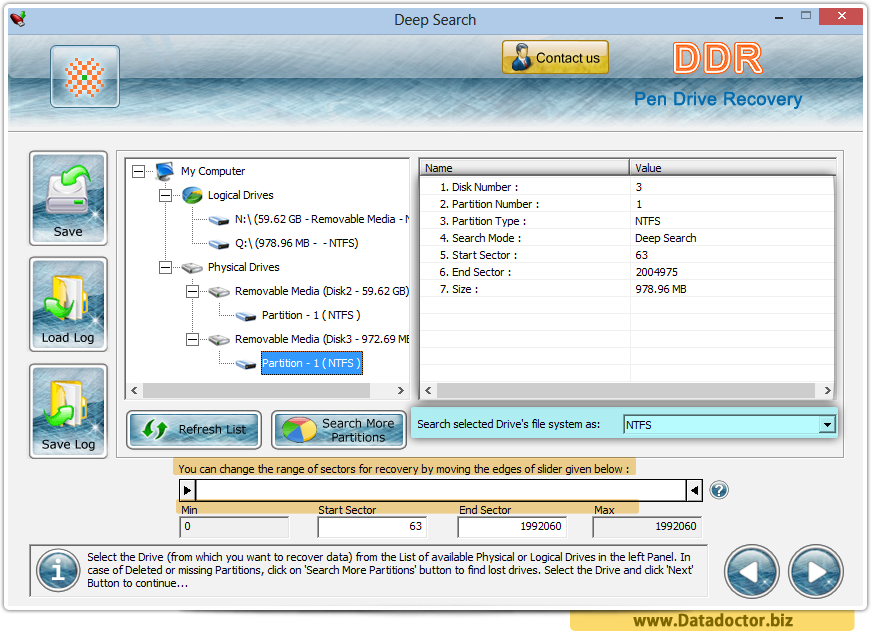Select Removable Media Disk3 drive
The width and height of the screenshot is (871, 631).
(x=322, y=339)
